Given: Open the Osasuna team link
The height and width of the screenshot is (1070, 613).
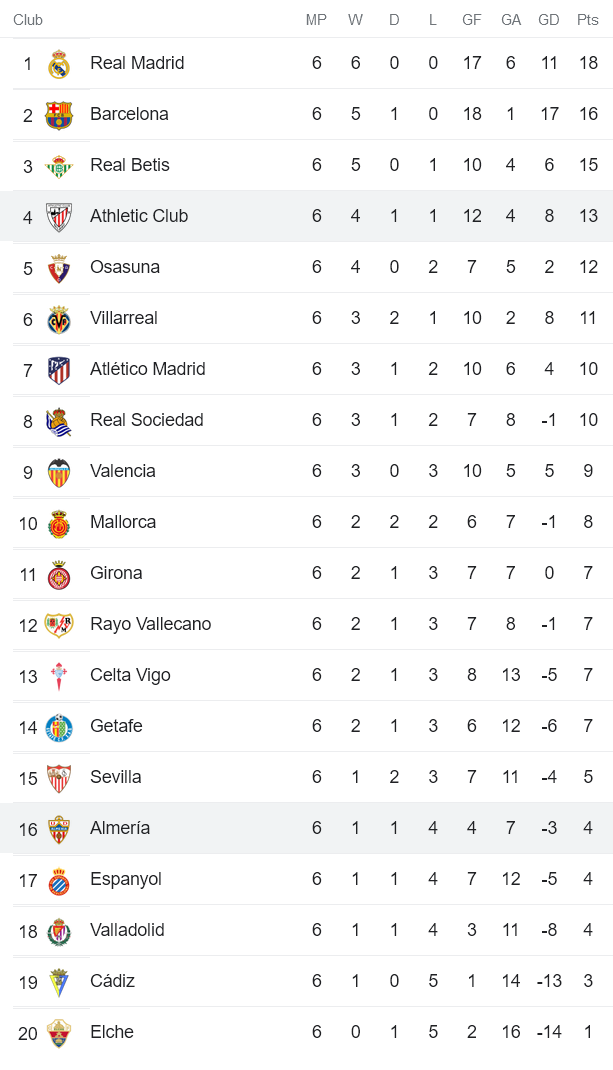Looking at the screenshot, I should coord(125,267).
